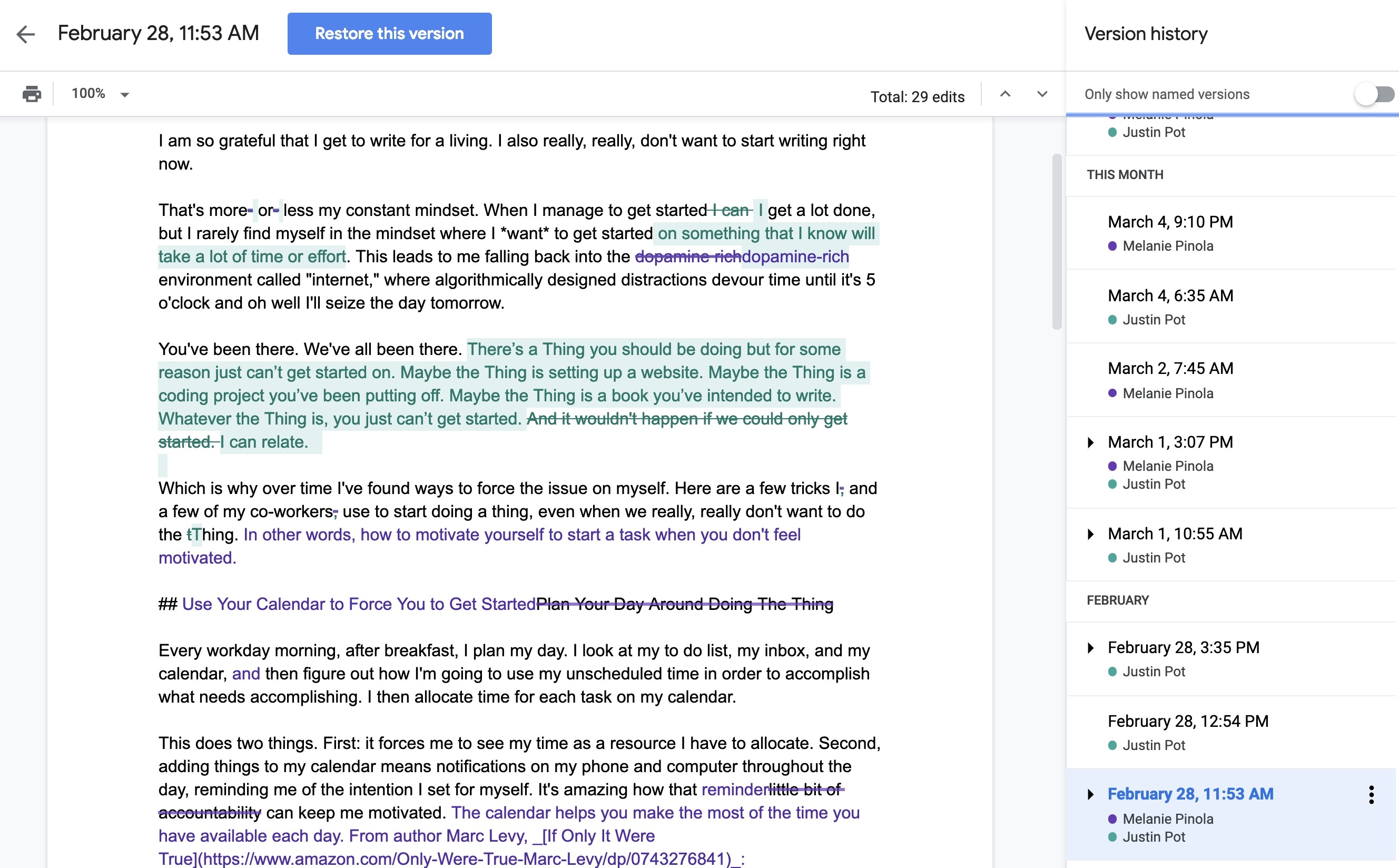The image size is (1399, 868).
Task: Expand the February 28, 3:35 PM version
Action: point(1091,647)
